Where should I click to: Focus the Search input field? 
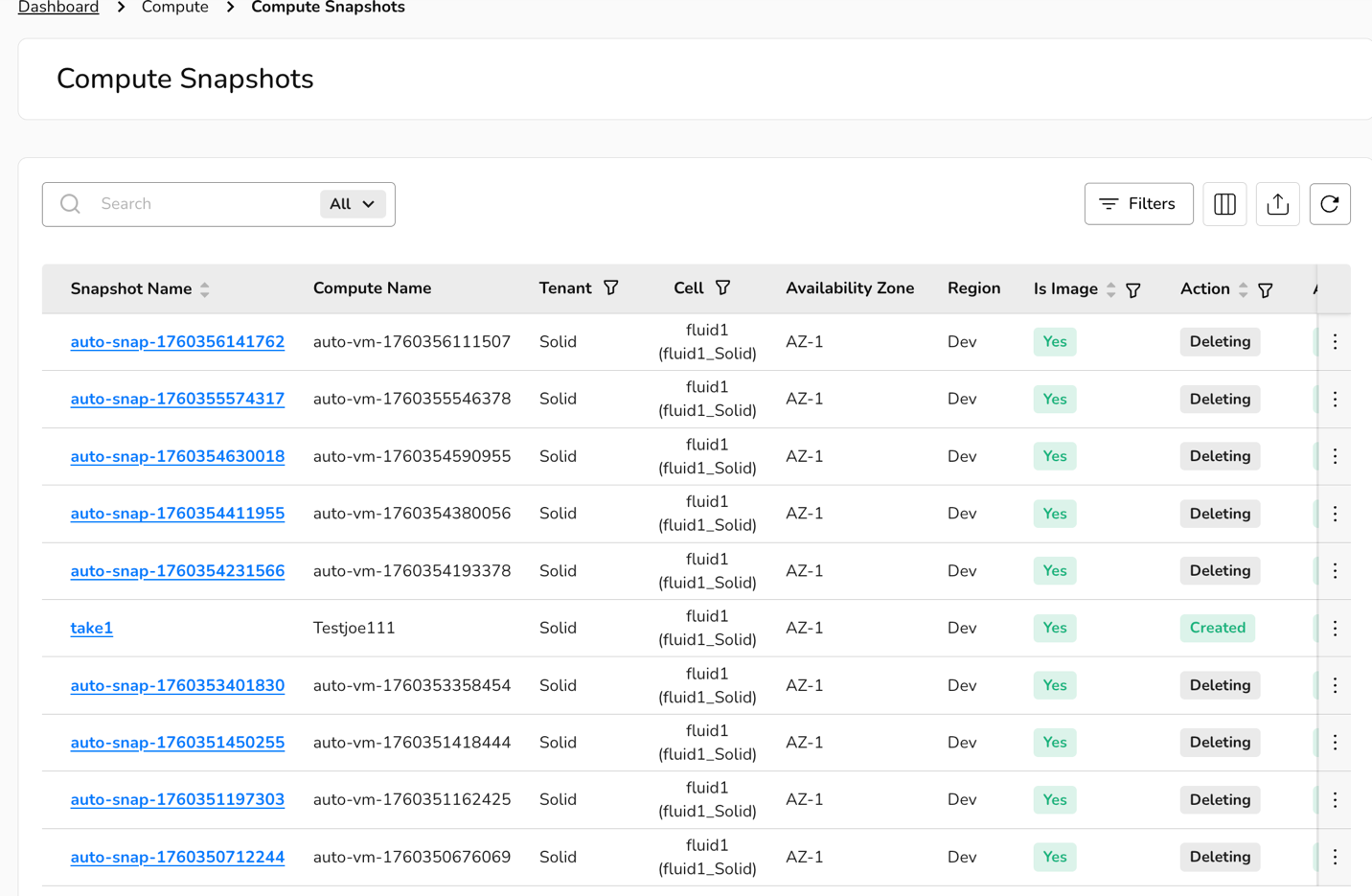click(x=201, y=204)
